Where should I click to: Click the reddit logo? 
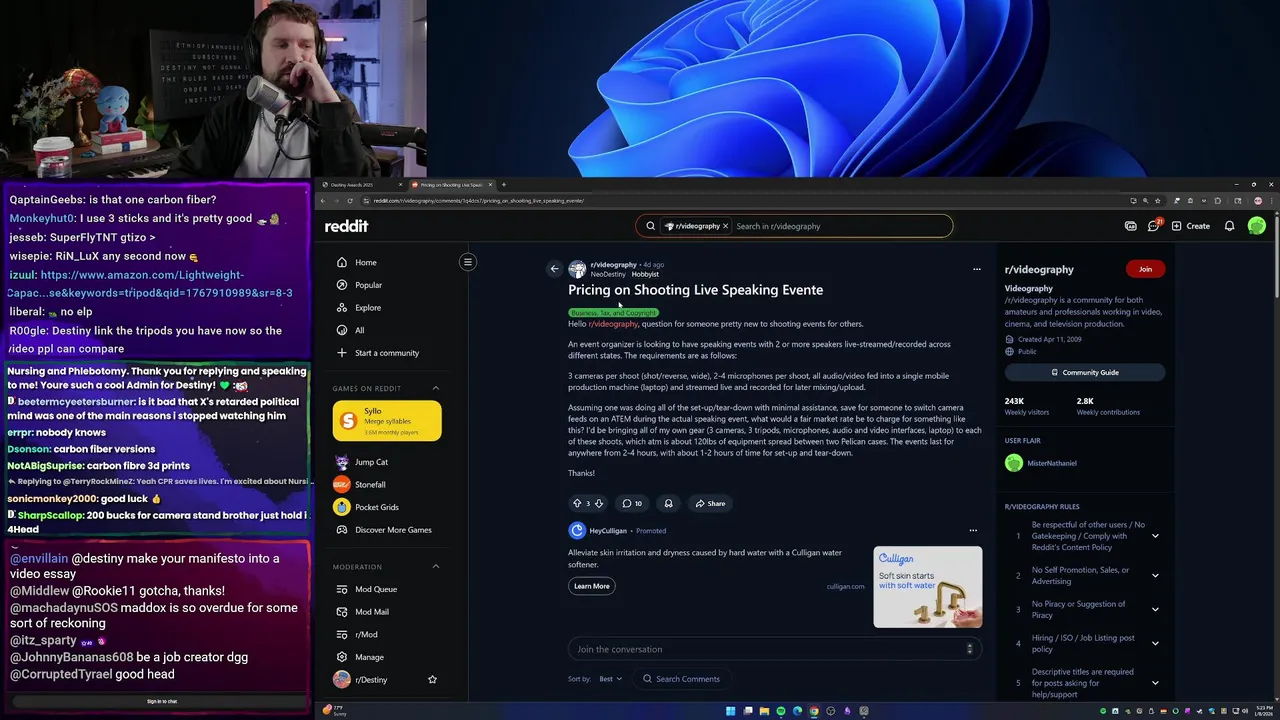click(x=346, y=226)
